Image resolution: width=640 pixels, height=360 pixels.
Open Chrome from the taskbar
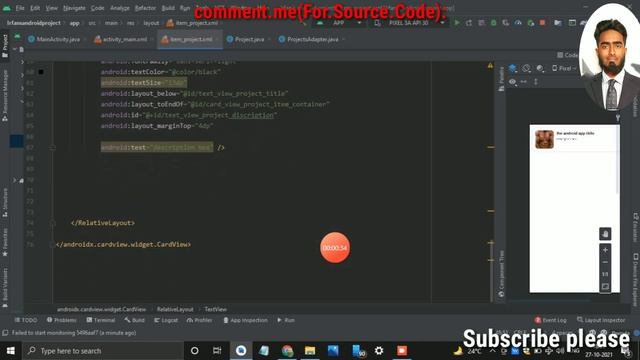click(287, 351)
